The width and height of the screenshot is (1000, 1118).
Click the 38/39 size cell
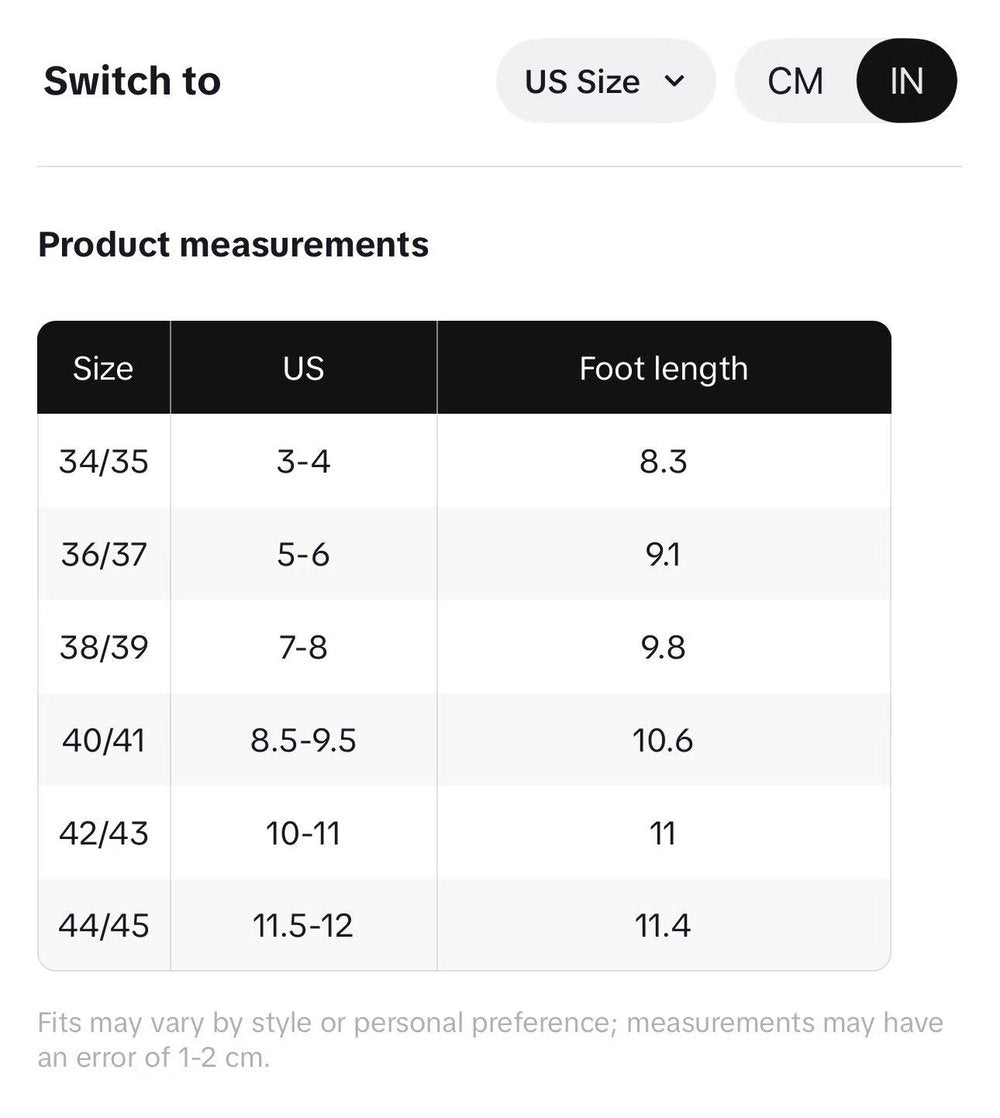click(103, 648)
